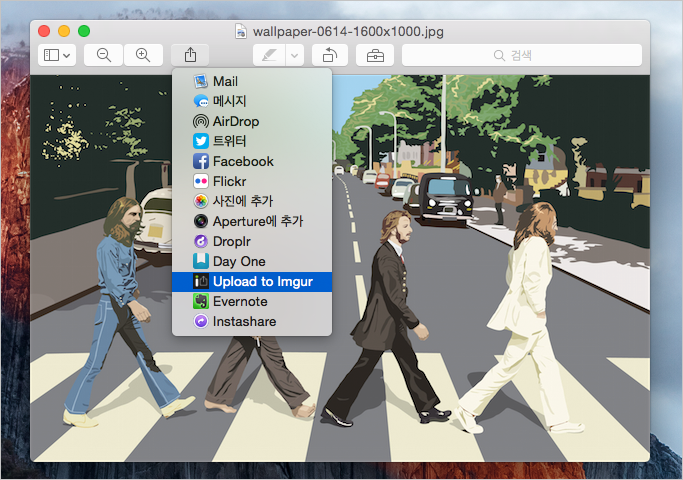This screenshot has height=480, width=683.
Task: Choose Mail from the share menu
Action: (x=252, y=81)
